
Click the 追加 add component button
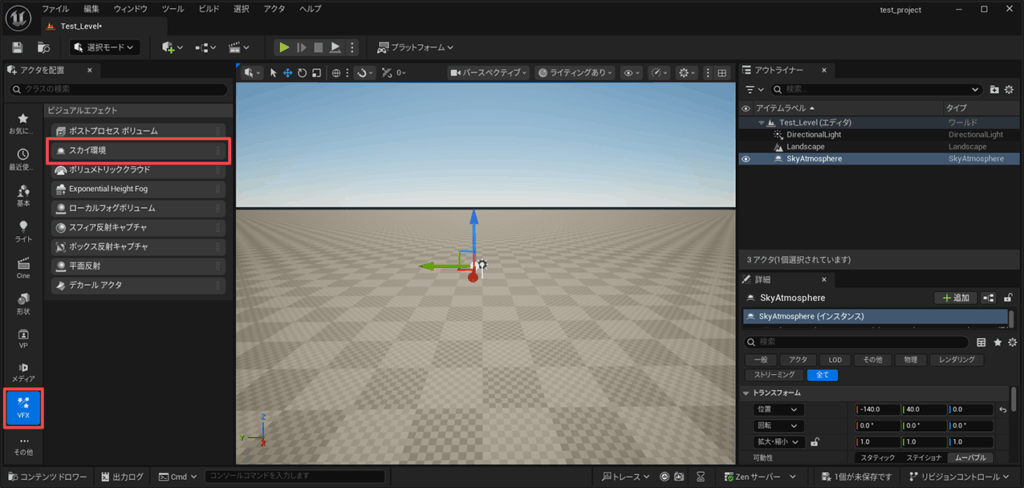point(955,298)
